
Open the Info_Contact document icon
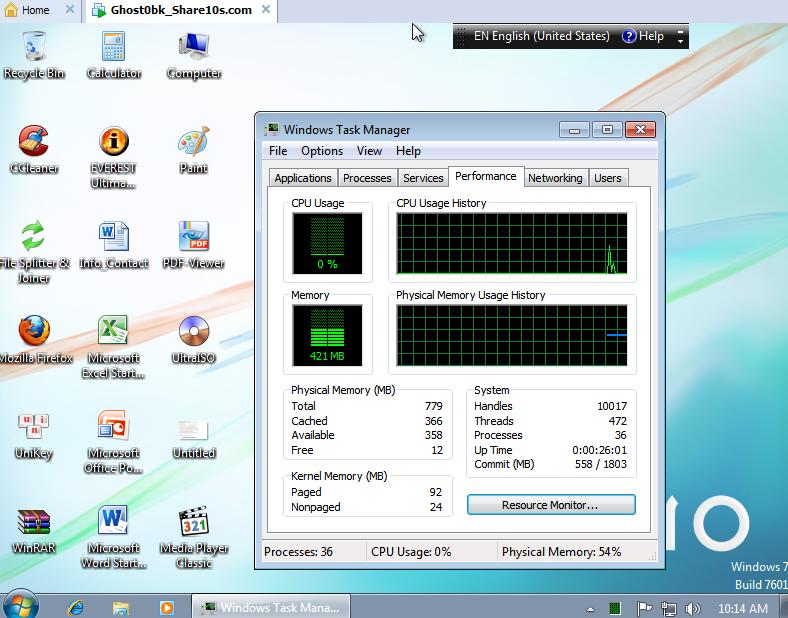point(114,245)
